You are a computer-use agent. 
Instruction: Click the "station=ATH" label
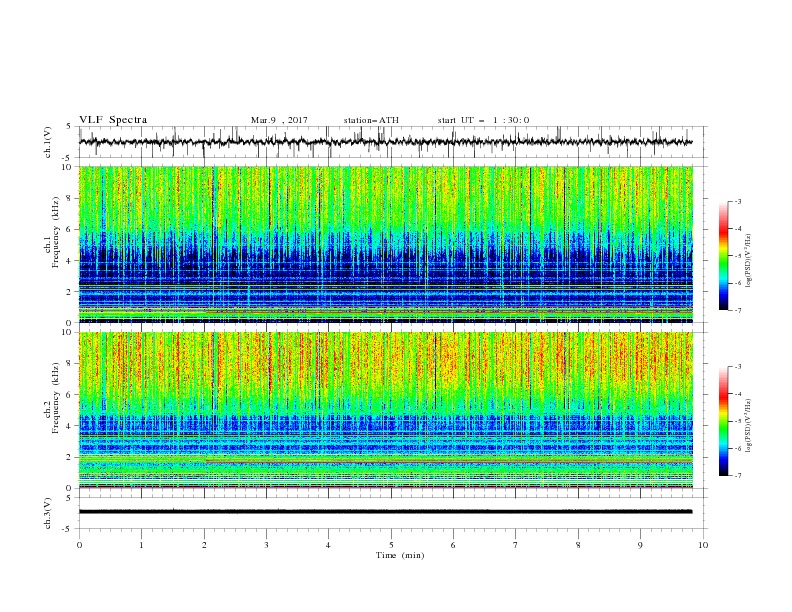371,120
